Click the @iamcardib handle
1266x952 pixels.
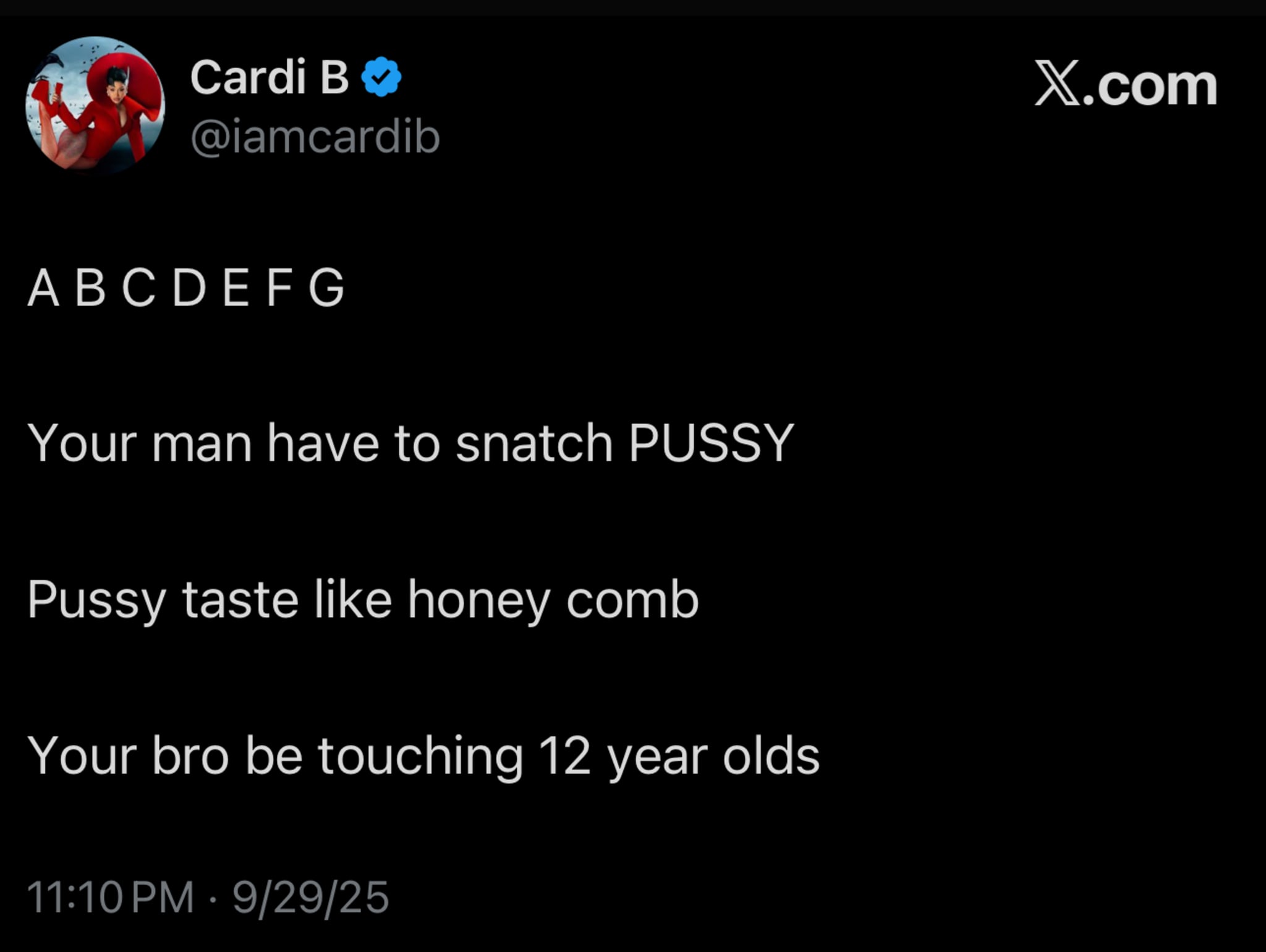point(315,137)
